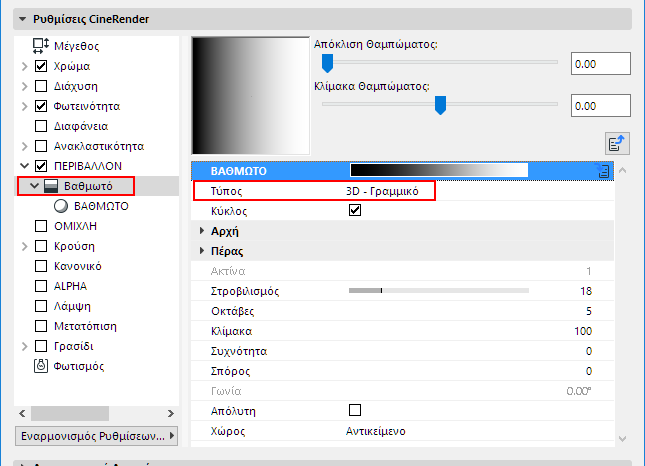Click the Σπόρος value 0
The image size is (645, 466).
[589, 371]
